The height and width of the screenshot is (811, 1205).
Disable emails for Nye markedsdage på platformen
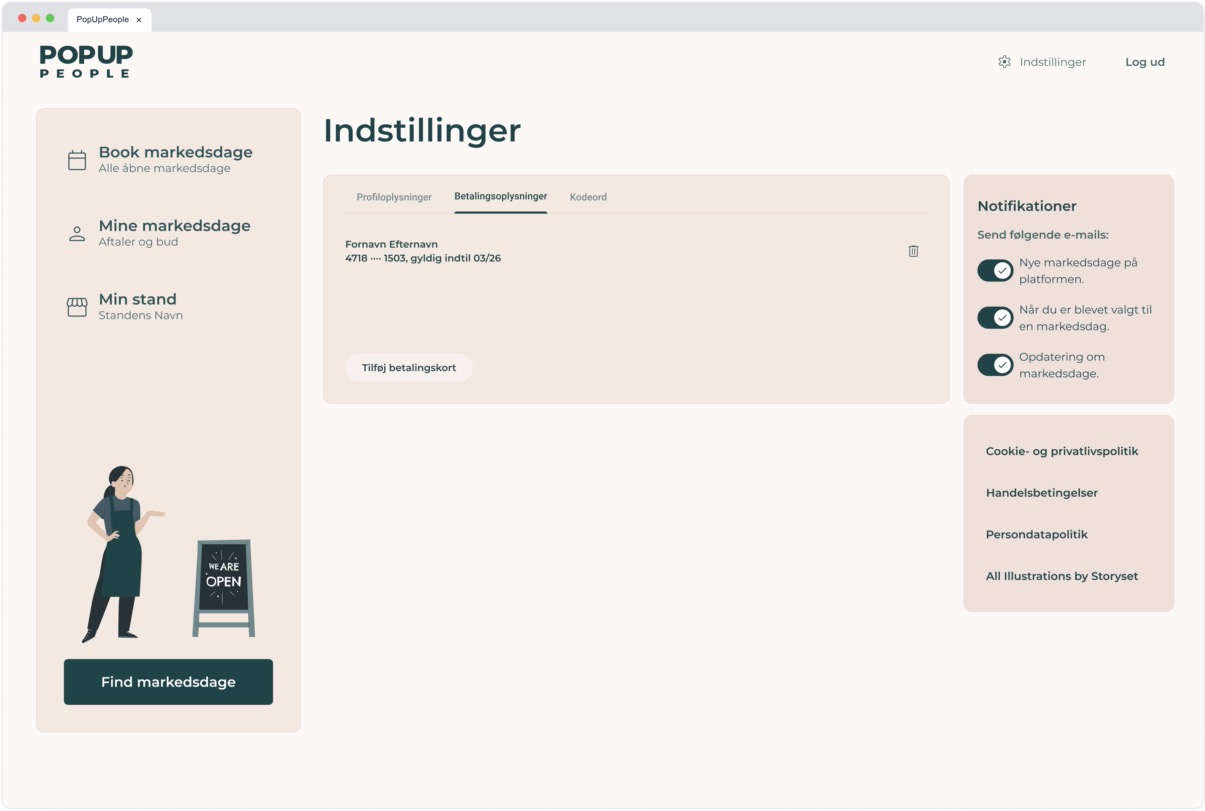(x=995, y=271)
